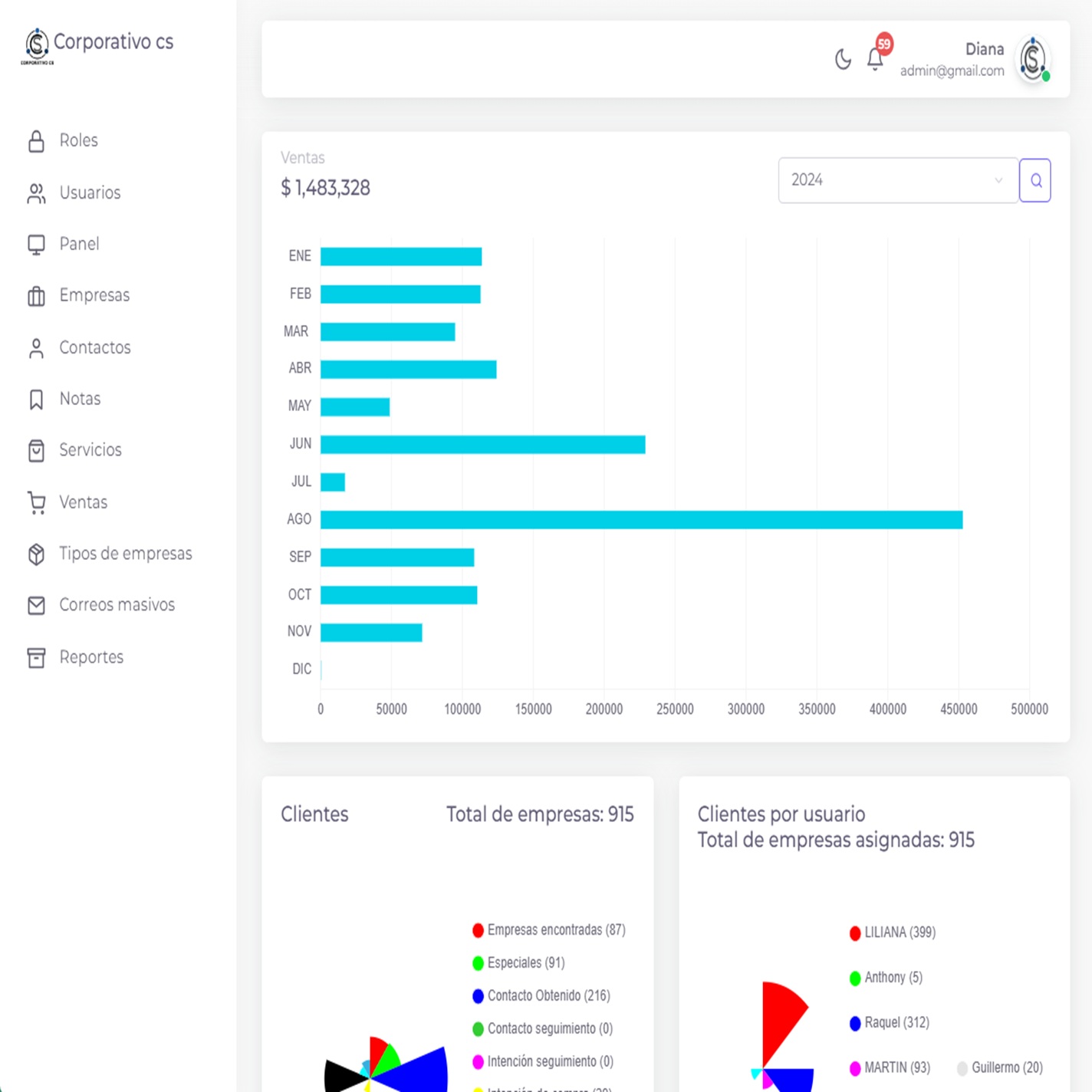Viewport: 1092px width, 1092px height.
Task: Select the Empresas briefcase icon
Action: (36, 296)
